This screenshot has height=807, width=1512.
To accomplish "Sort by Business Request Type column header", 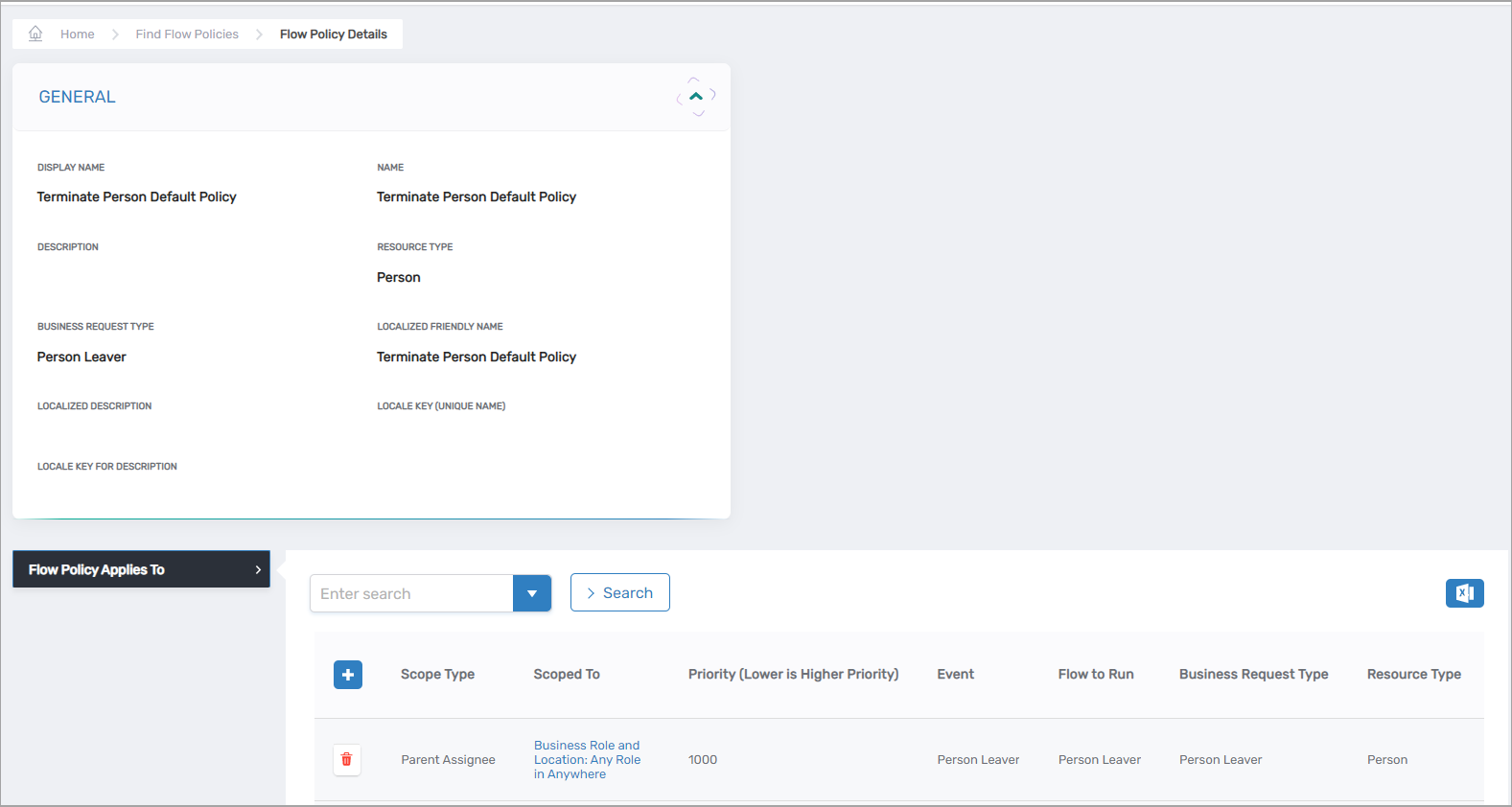I will (1253, 675).
